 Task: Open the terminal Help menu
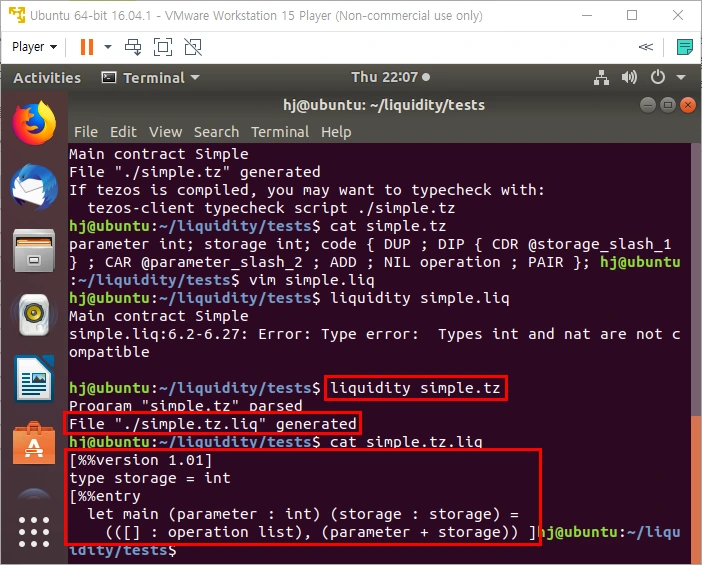point(336,132)
